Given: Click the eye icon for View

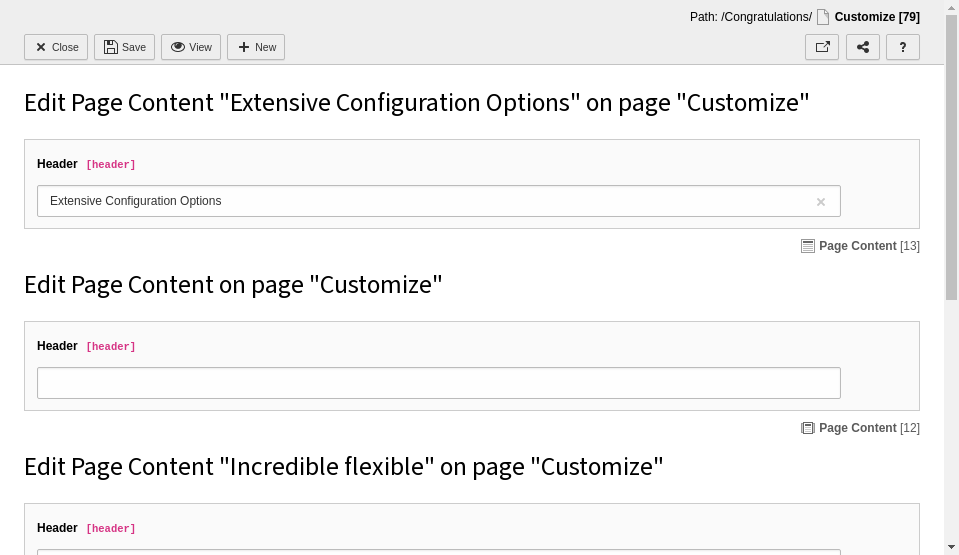Looking at the screenshot, I should click(x=178, y=47).
